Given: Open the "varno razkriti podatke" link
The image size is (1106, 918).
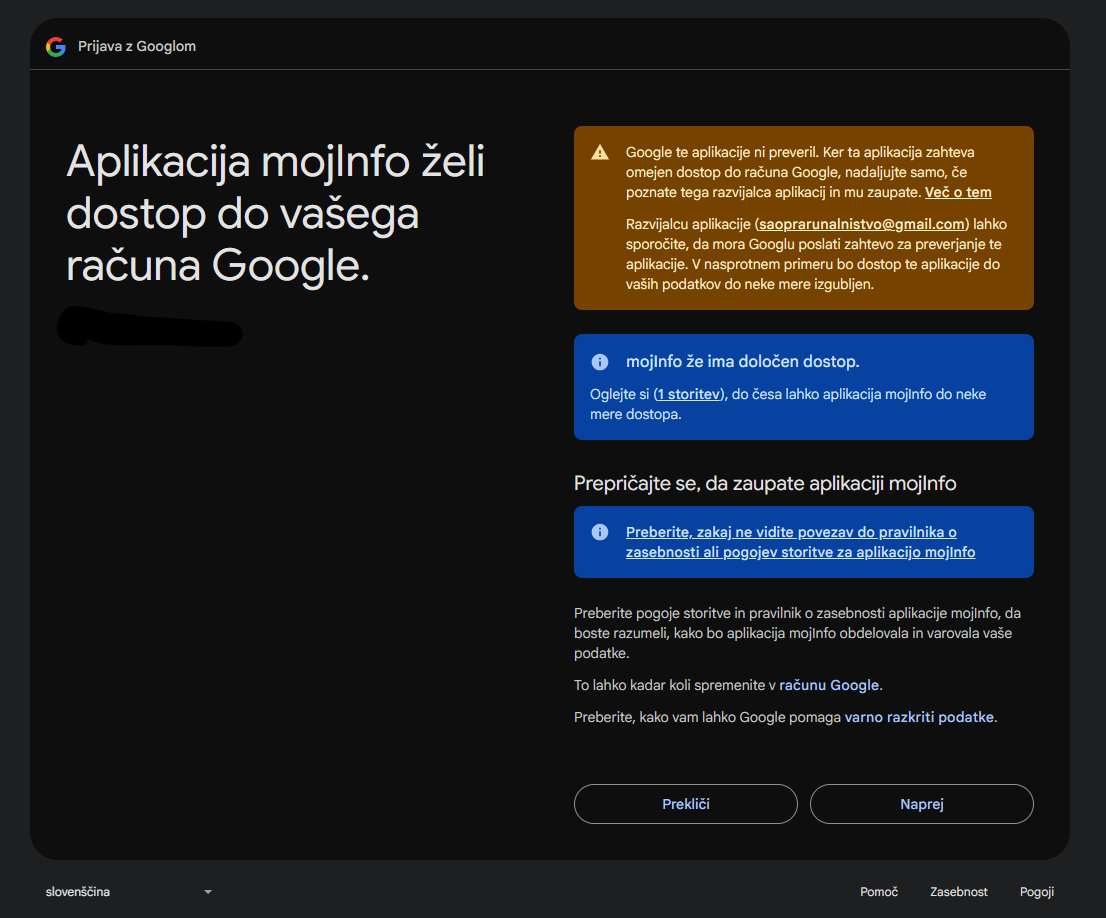Looking at the screenshot, I should tap(919, 717).
